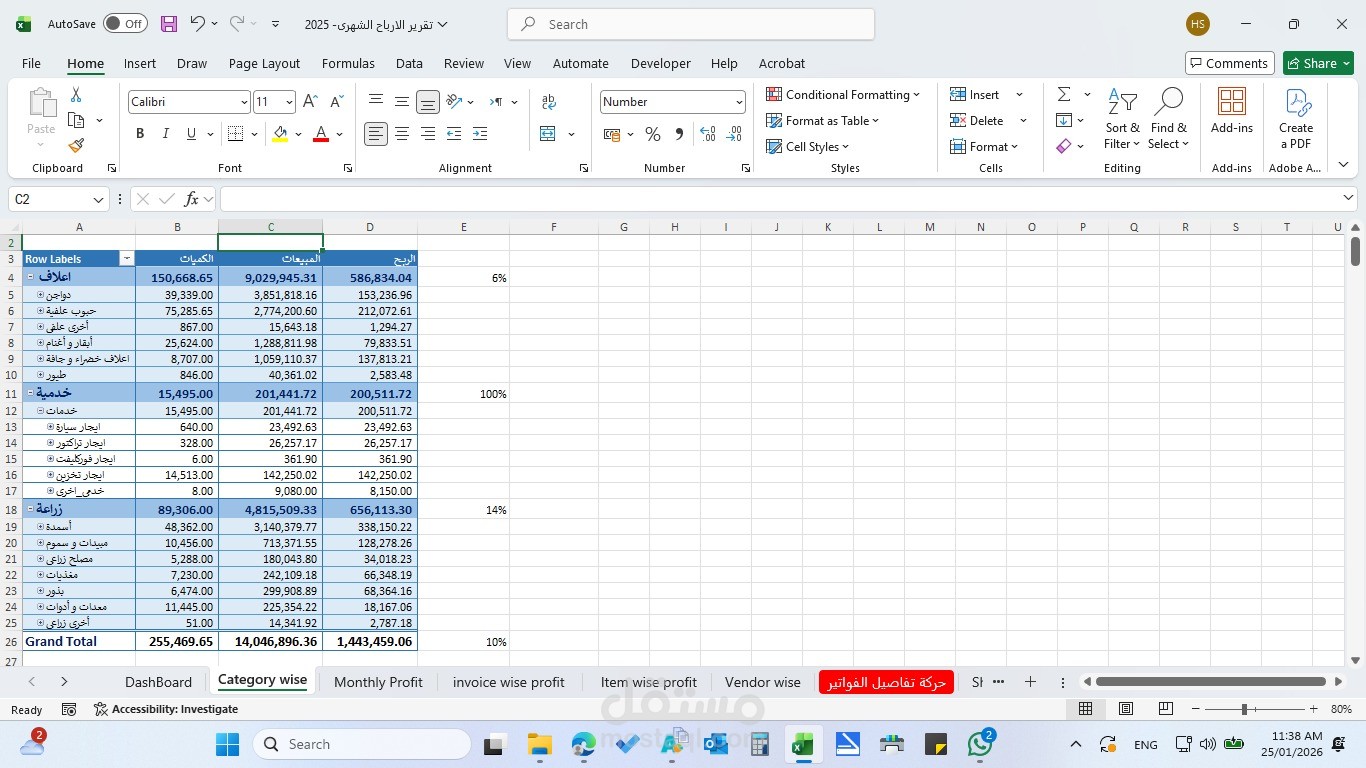Click the Comma Style icon
The image size is (1366, 768).
pyautogui.click(x=679, y=134)
